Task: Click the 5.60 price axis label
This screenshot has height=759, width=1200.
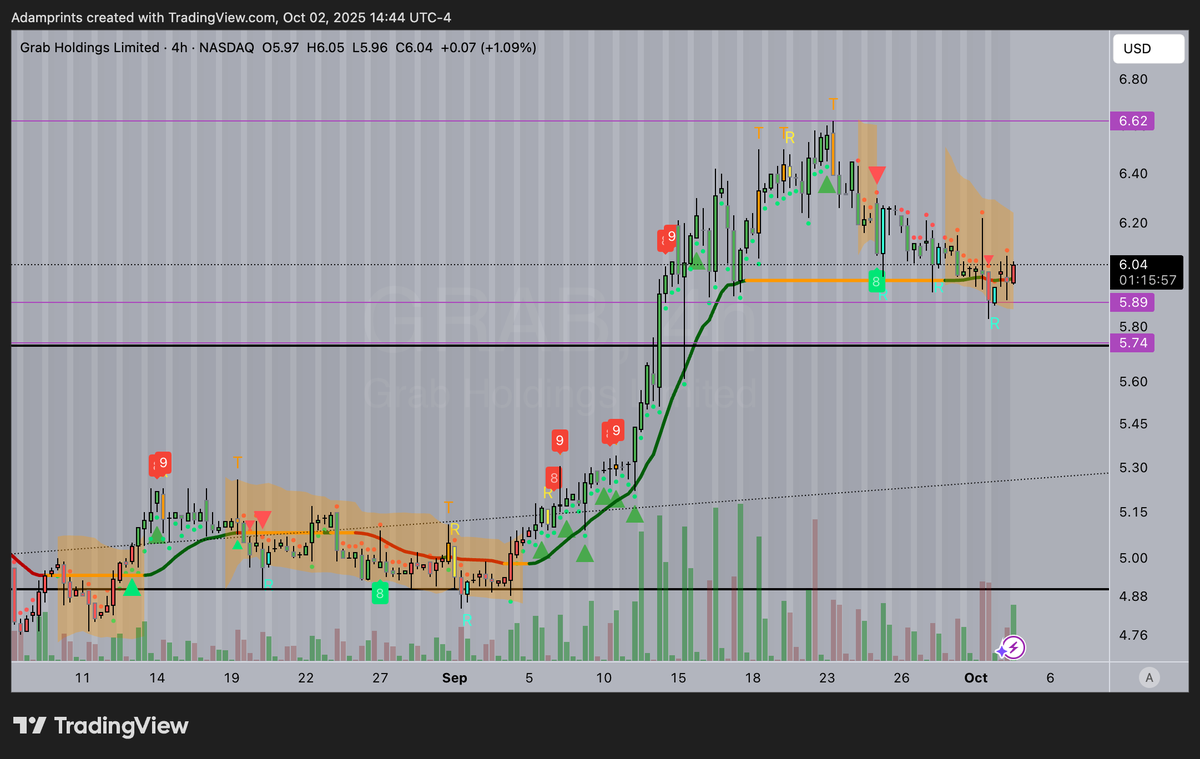Action: 1133,381
